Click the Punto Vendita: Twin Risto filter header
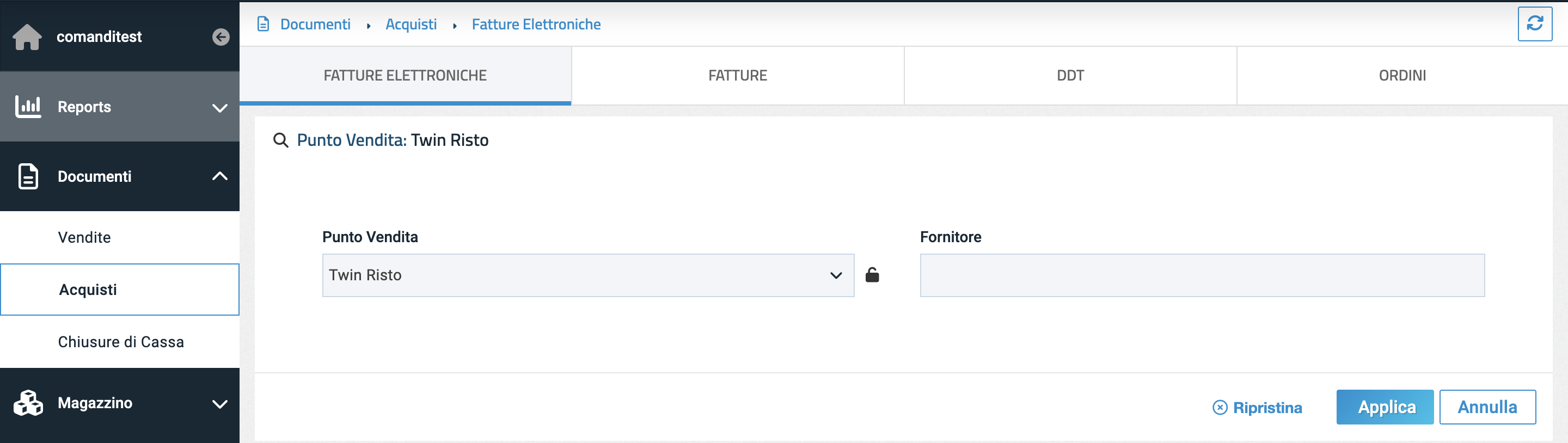 coord(393,140)
